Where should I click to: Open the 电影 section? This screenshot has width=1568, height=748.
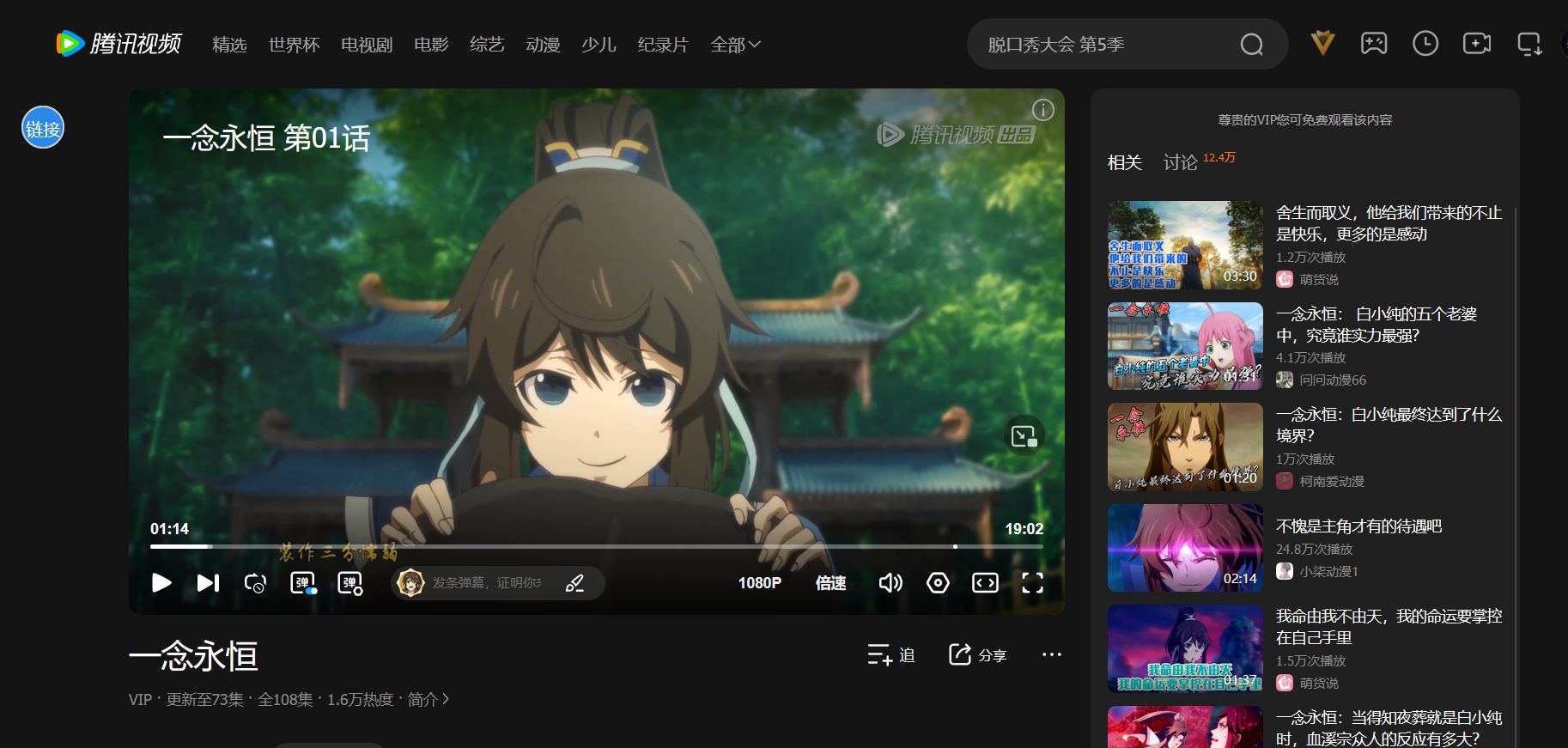click(431, 45)
